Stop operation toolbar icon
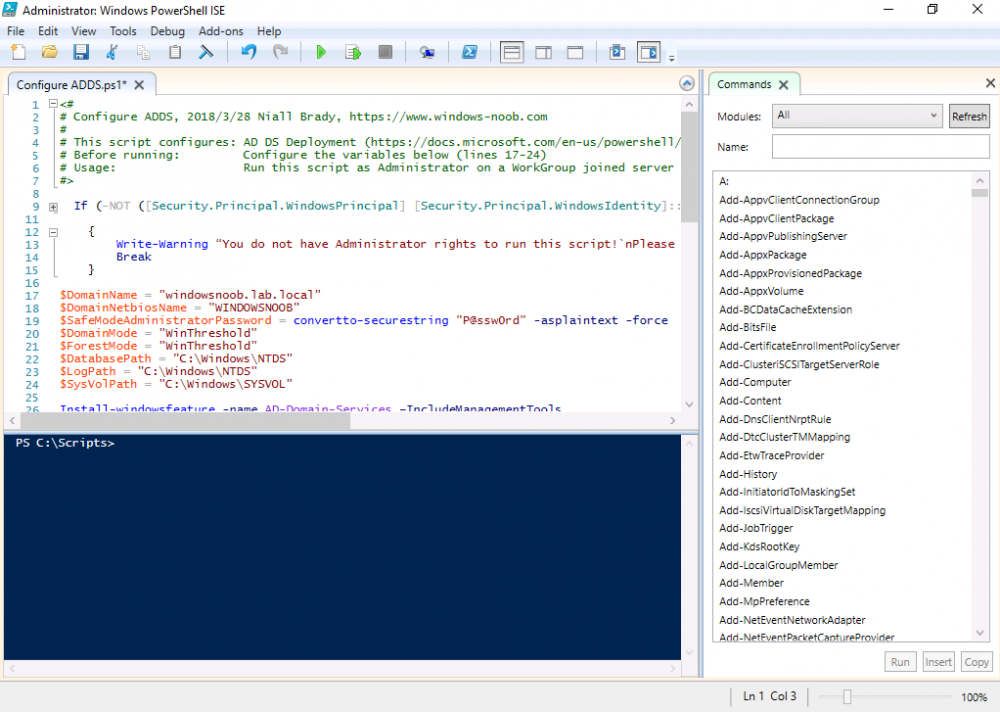This screenshot has height=712, width=1000. coord(385,52)
